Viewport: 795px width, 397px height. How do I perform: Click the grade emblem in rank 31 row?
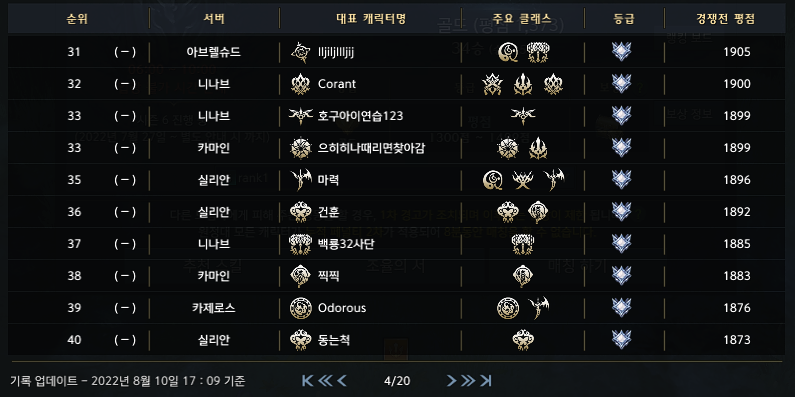click(x=622, y=52)
